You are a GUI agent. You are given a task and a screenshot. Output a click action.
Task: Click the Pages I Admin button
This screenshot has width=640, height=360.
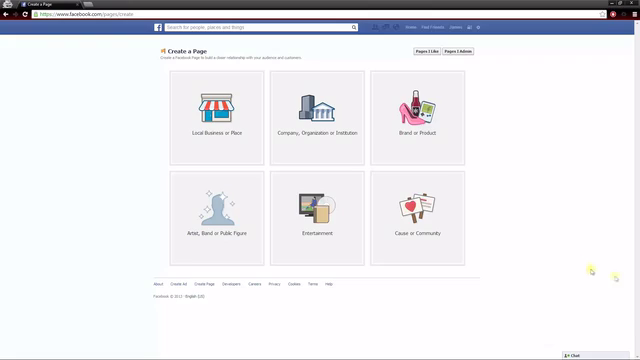(x=458, y=51)
